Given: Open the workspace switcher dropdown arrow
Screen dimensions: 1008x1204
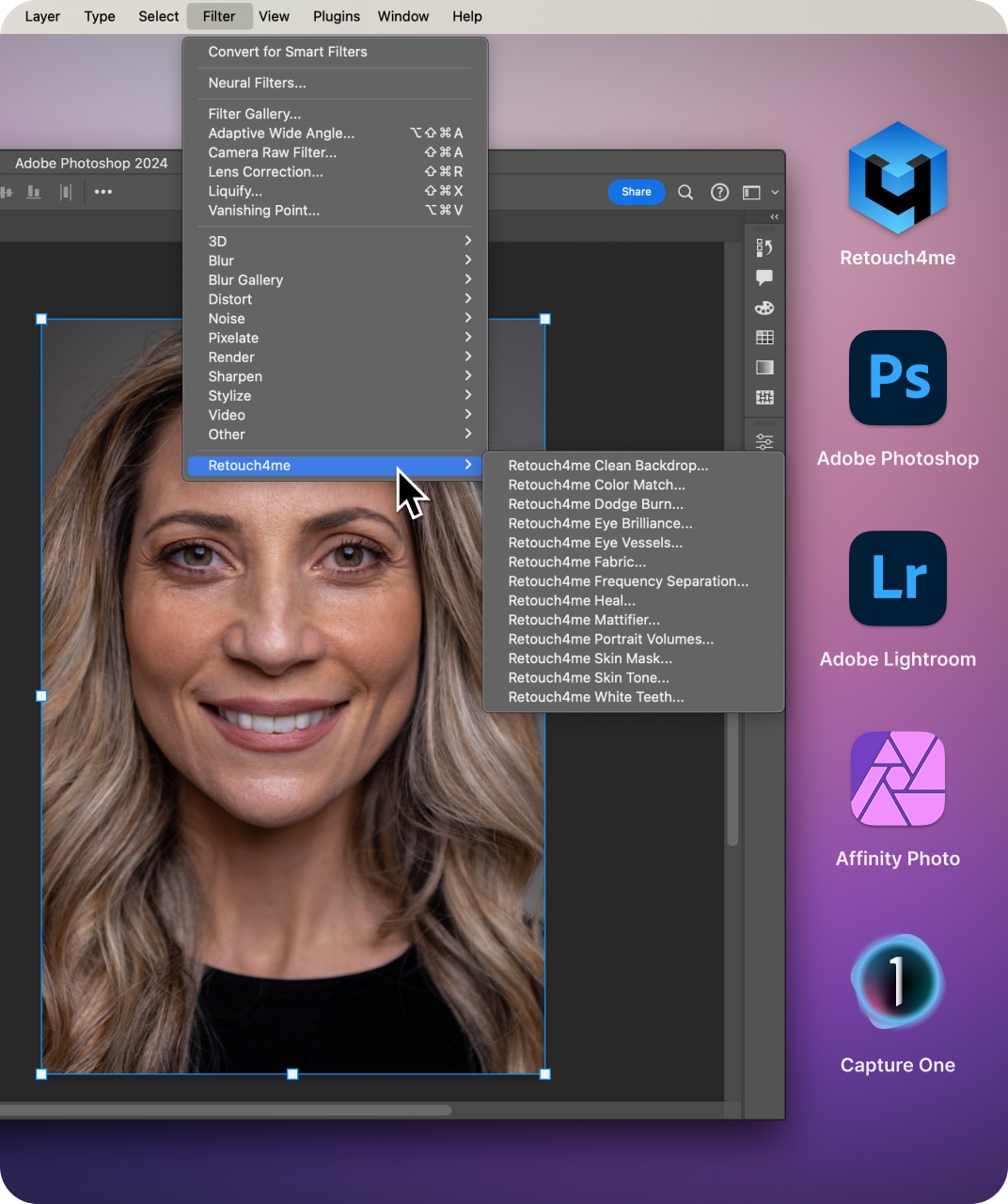Looking at the screenshot, I should [773, 192].
